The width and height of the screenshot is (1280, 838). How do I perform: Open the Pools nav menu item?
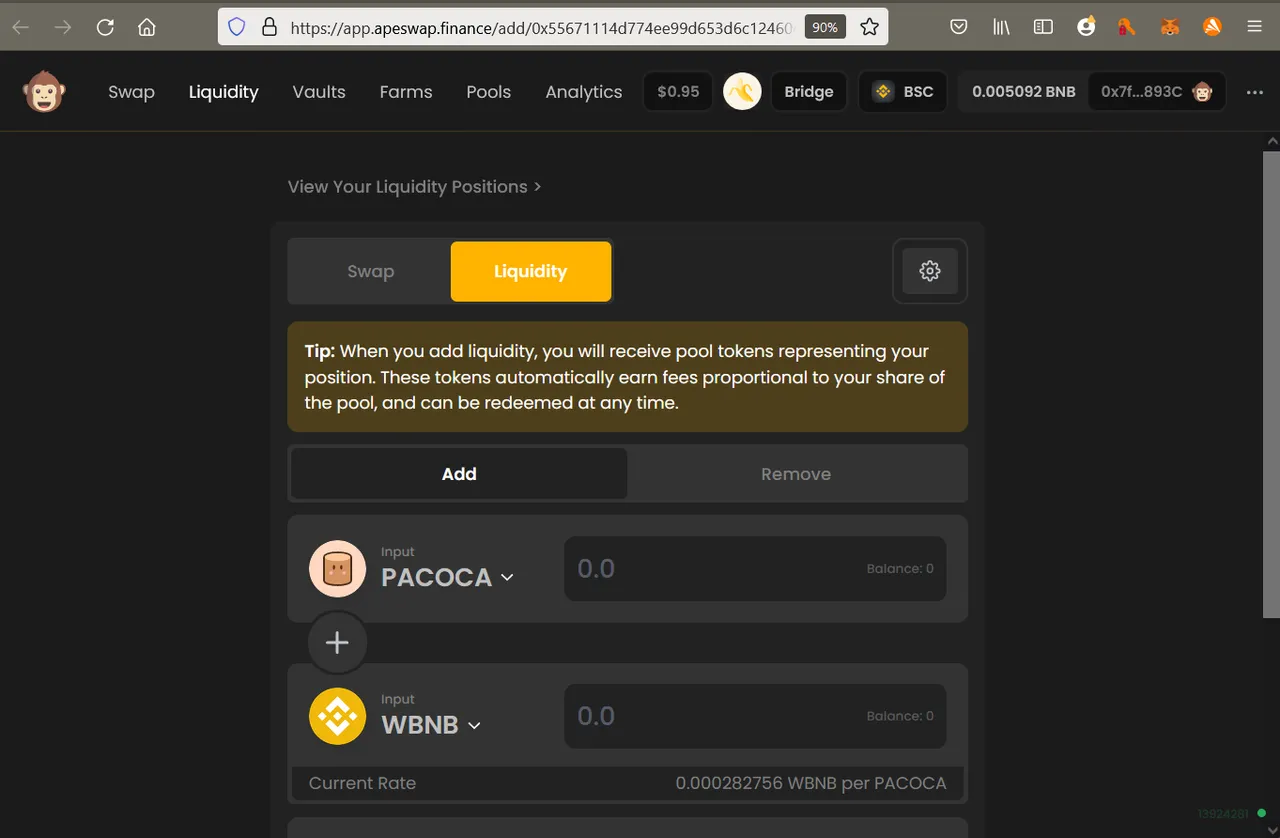(x=488, y=92)
